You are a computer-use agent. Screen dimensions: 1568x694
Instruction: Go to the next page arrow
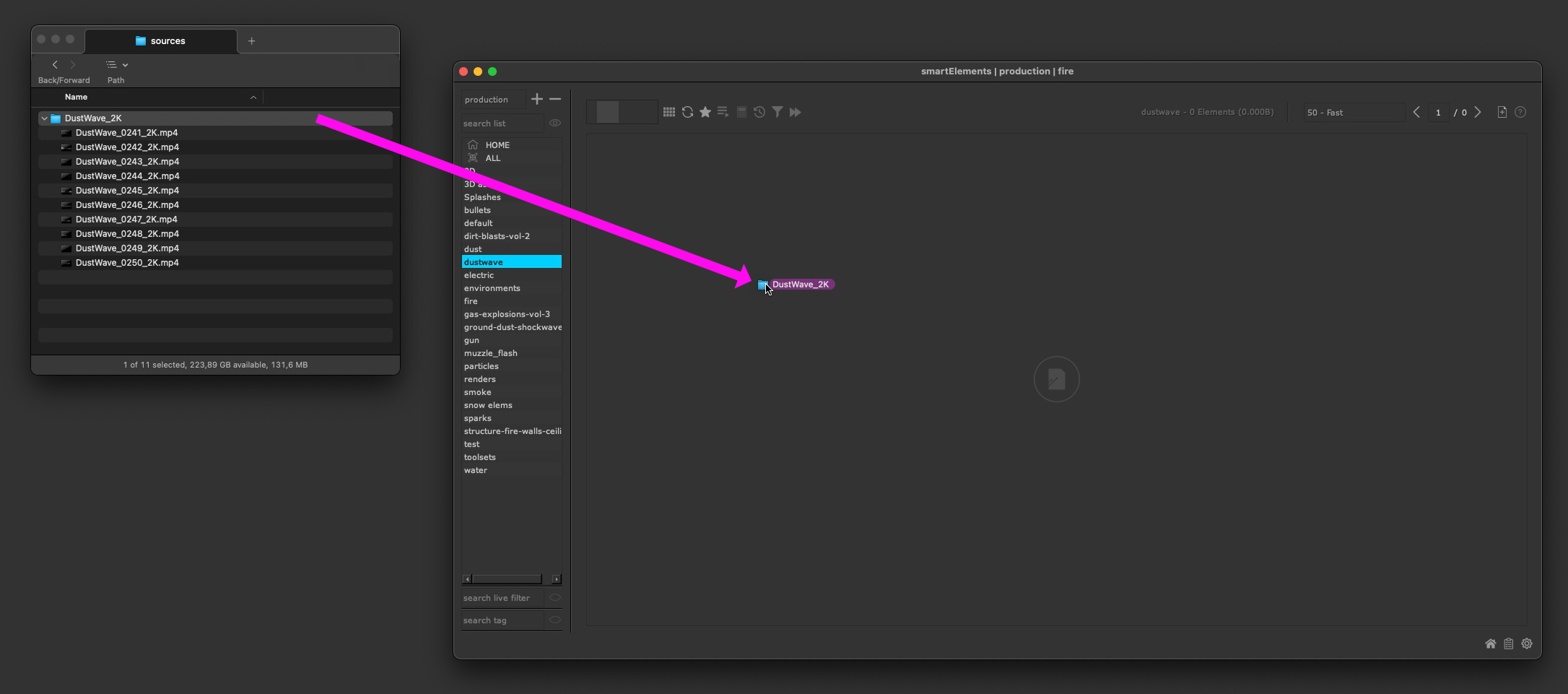(1478, 112)
